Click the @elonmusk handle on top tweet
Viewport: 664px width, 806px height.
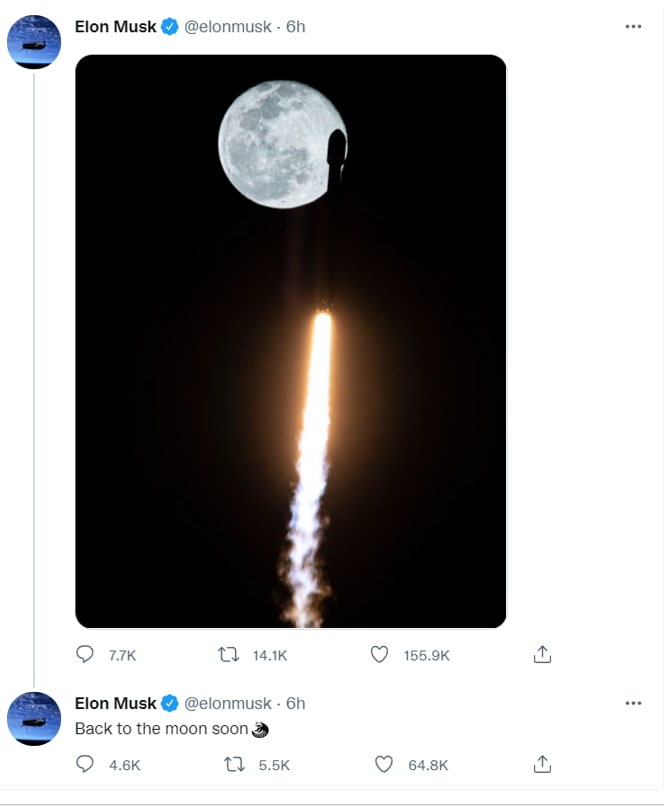pyautogui.click(x=227, y=27)
